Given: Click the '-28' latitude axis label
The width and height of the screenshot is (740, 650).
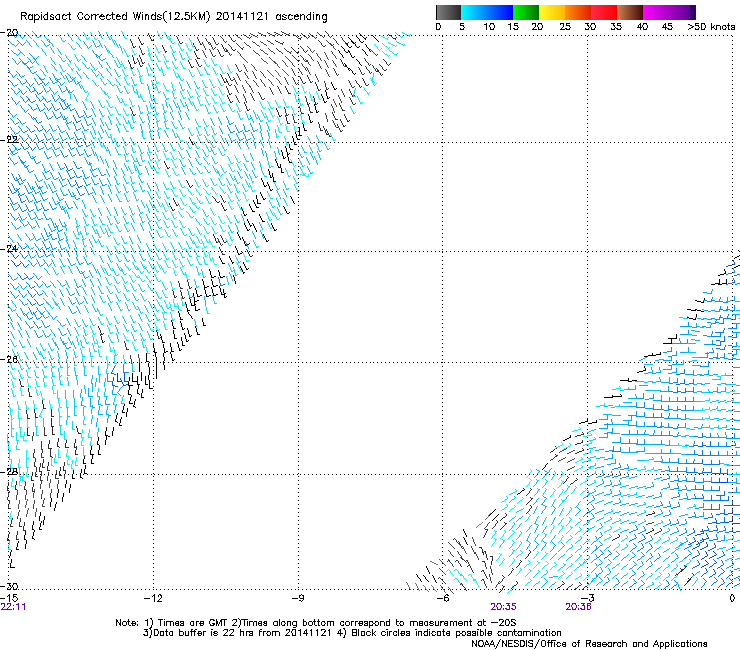Looking at the screenshot, I should 9,472.
